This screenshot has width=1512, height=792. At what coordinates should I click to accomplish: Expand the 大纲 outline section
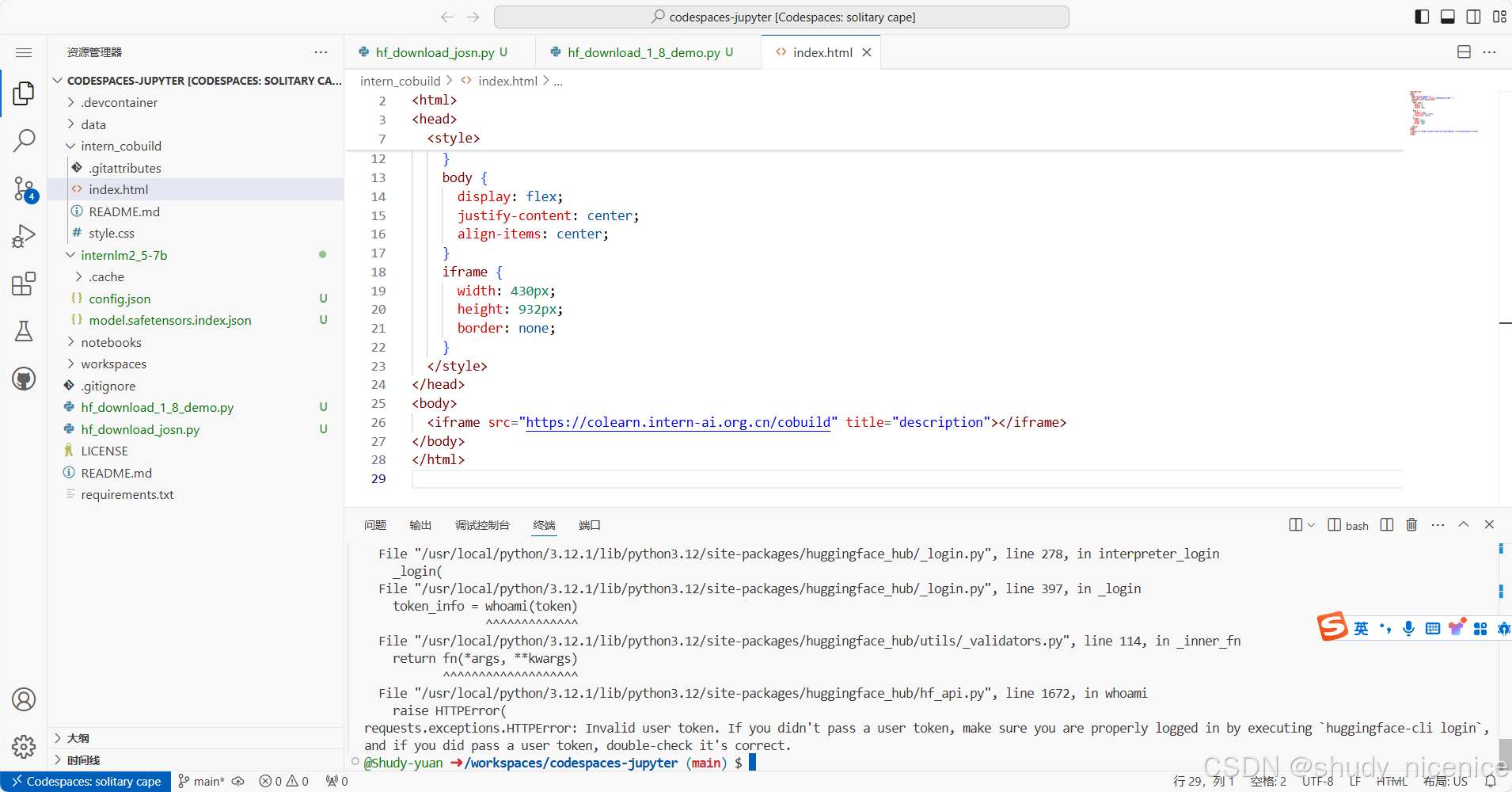tap(196, 738)
